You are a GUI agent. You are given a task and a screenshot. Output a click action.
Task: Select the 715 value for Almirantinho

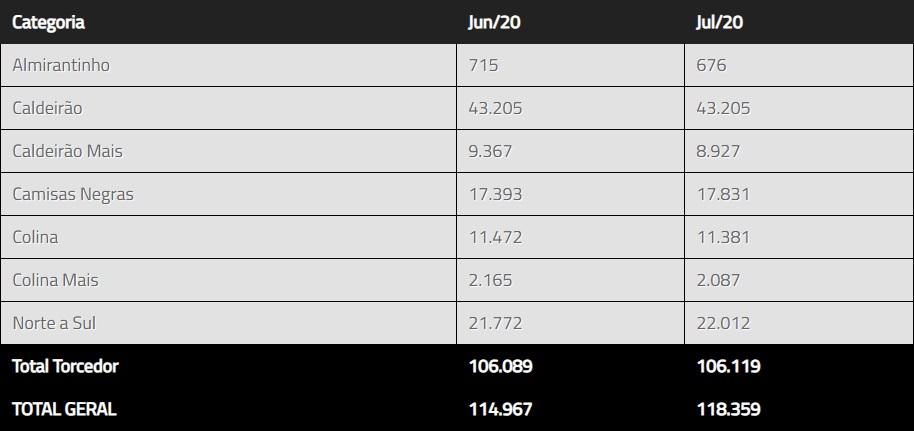coord(483,65)
